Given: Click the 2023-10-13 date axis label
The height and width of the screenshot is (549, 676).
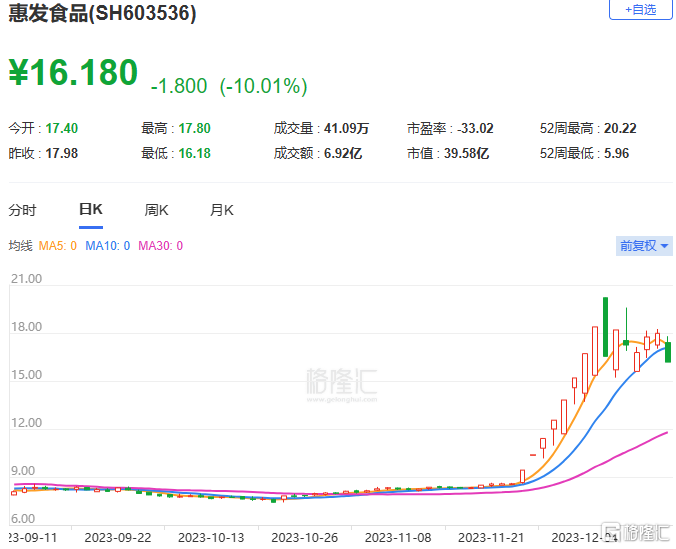Looking at the screenshot, I should point(211,538).
